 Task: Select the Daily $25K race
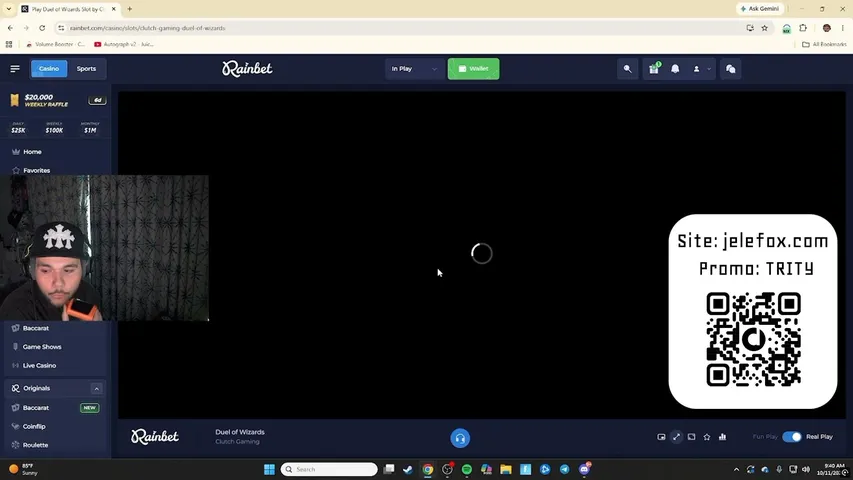point(18,128)
